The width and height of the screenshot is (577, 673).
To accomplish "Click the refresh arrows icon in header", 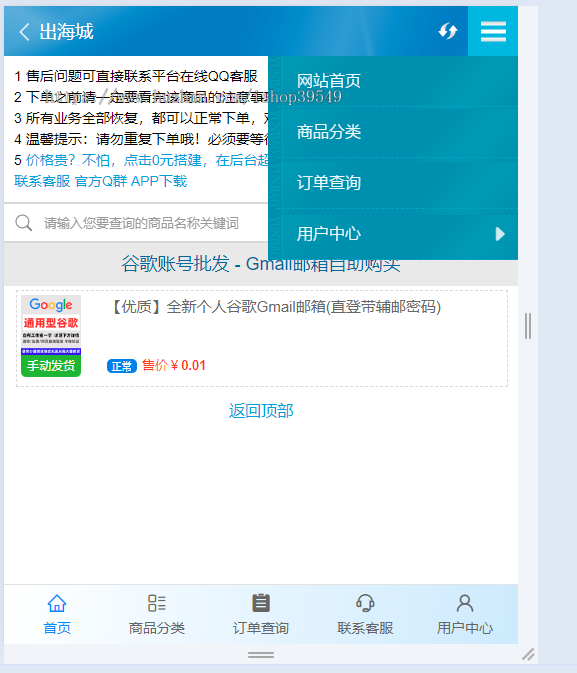I will pos(447,31).
